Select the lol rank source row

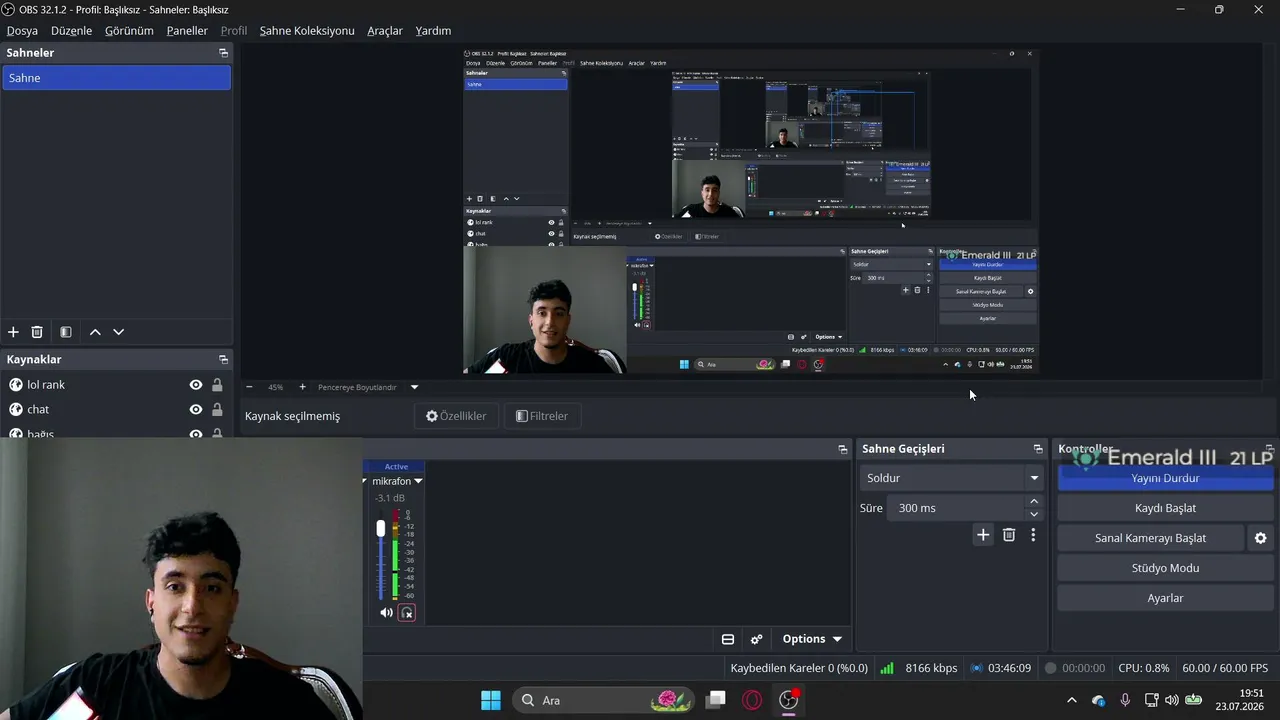pos(116,385)
